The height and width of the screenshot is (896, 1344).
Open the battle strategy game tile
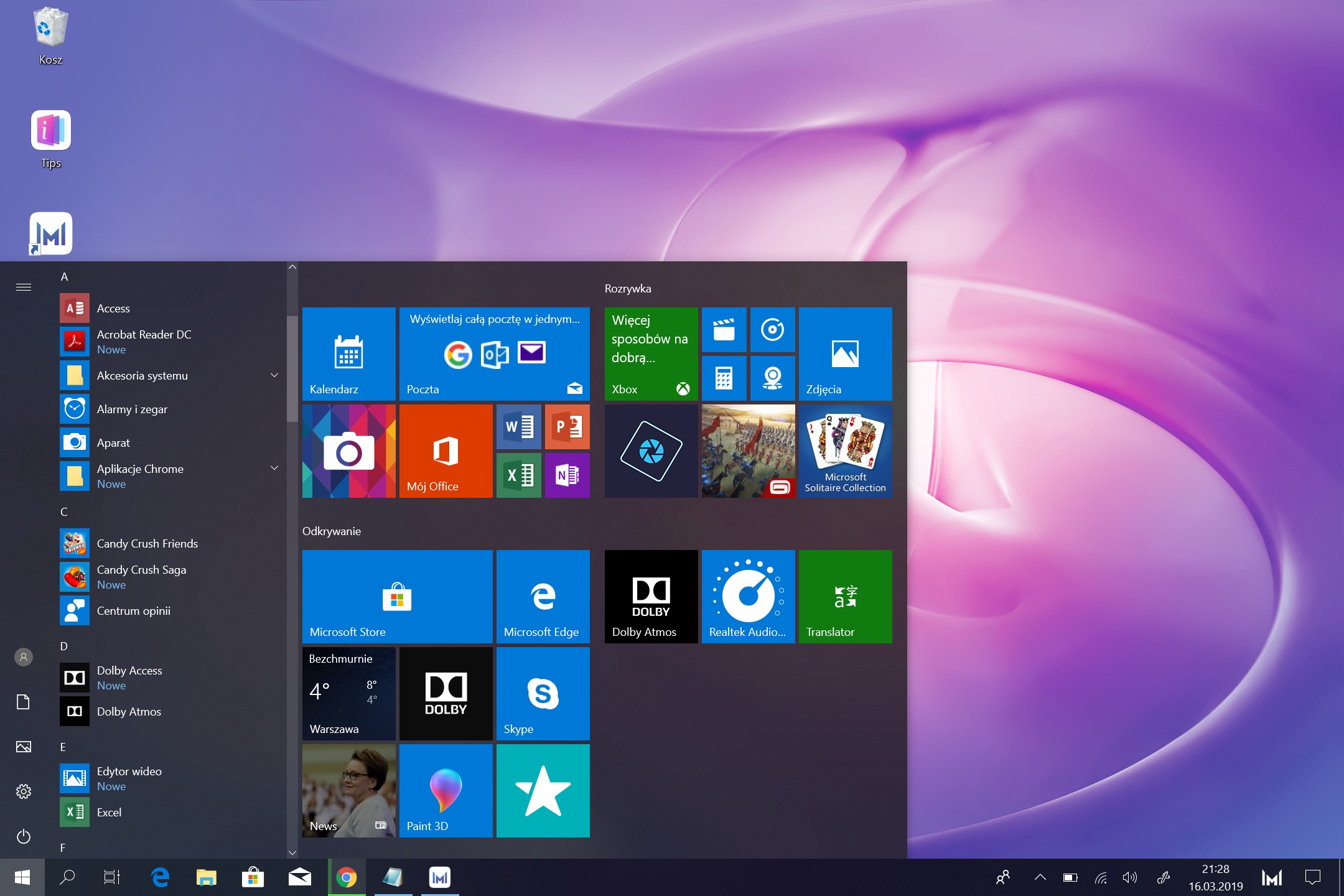pyautogui.click(x=749, y=451)
